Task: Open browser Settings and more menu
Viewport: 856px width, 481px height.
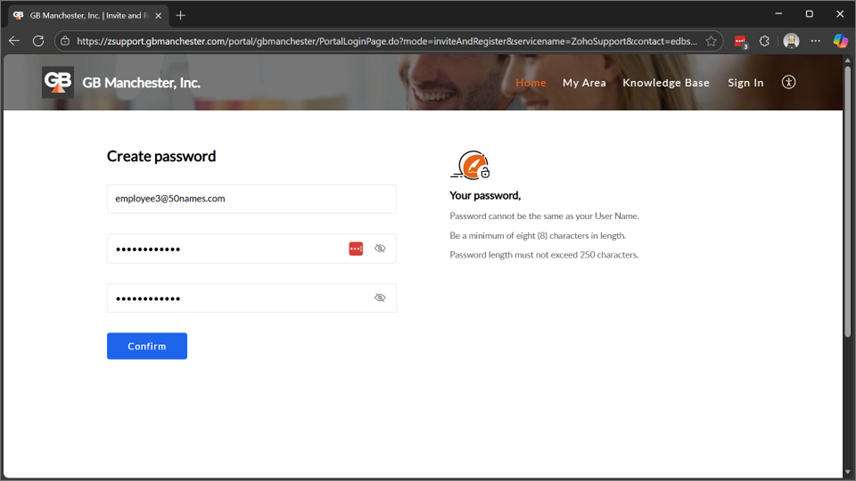Action: click(816, 41)
